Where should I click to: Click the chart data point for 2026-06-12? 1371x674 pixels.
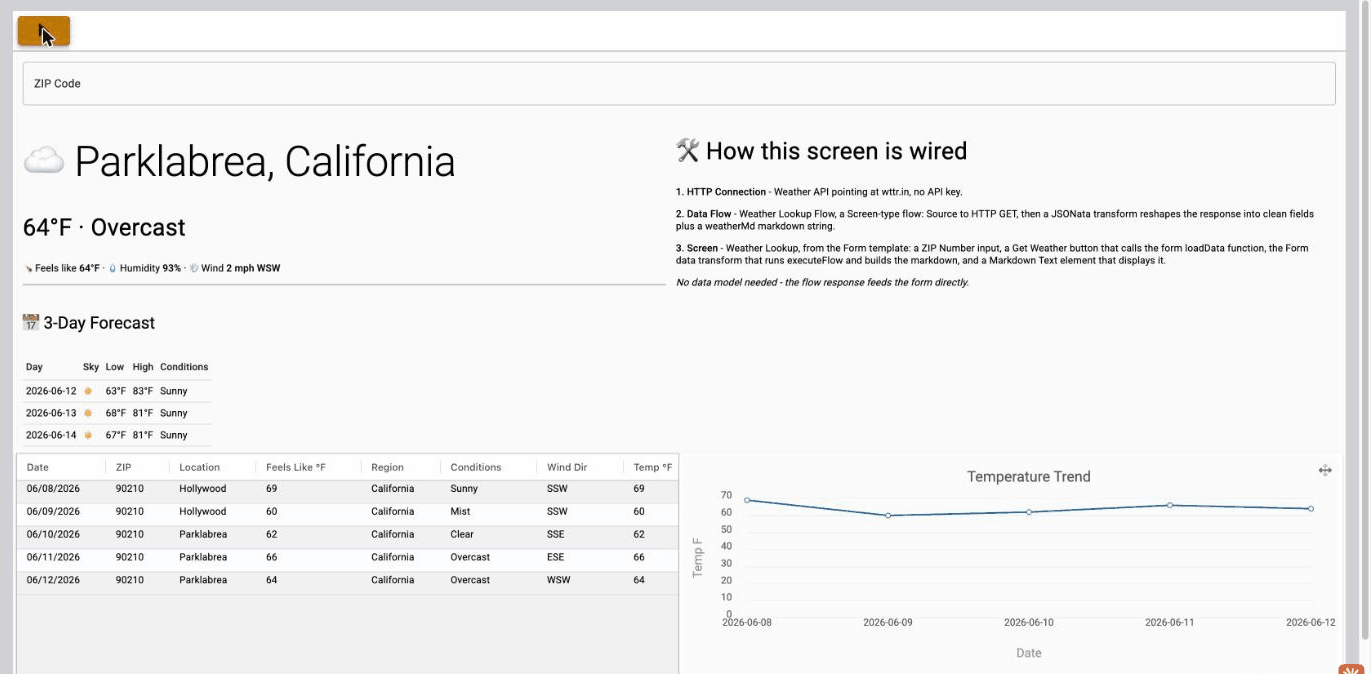1311,508
